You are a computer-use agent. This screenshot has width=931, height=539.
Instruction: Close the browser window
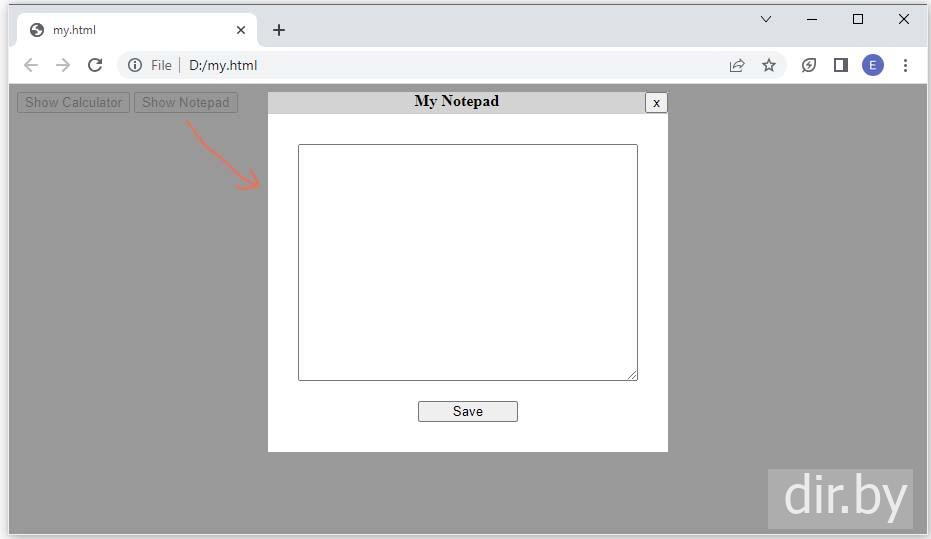point(904,19)
